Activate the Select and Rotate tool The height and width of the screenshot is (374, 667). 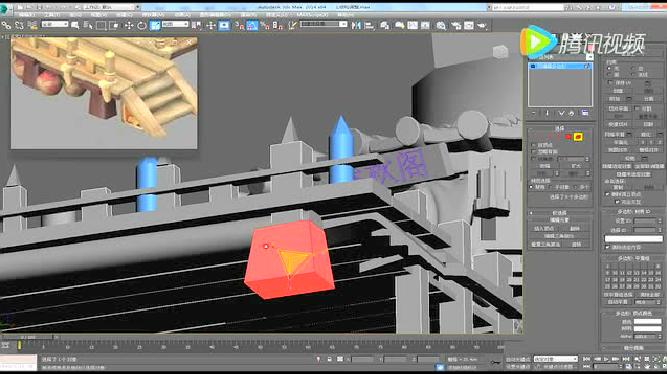tap(141, 26)
